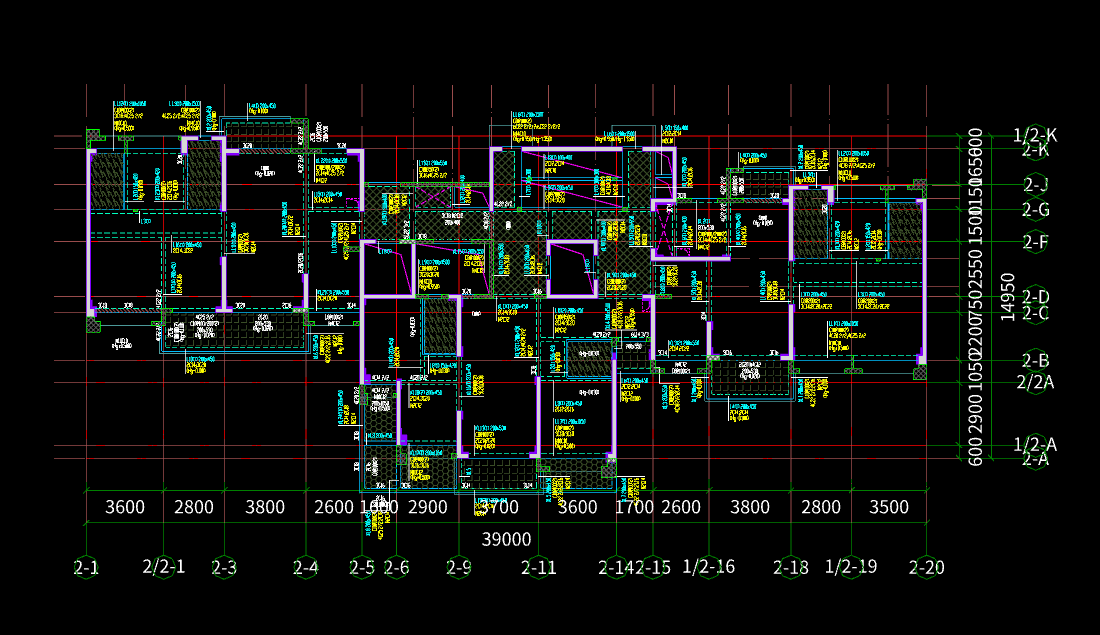This screenshot has width=1100, height=635.
Task: Click the 2-3 axis bubble marker
Action: [224, 567]
